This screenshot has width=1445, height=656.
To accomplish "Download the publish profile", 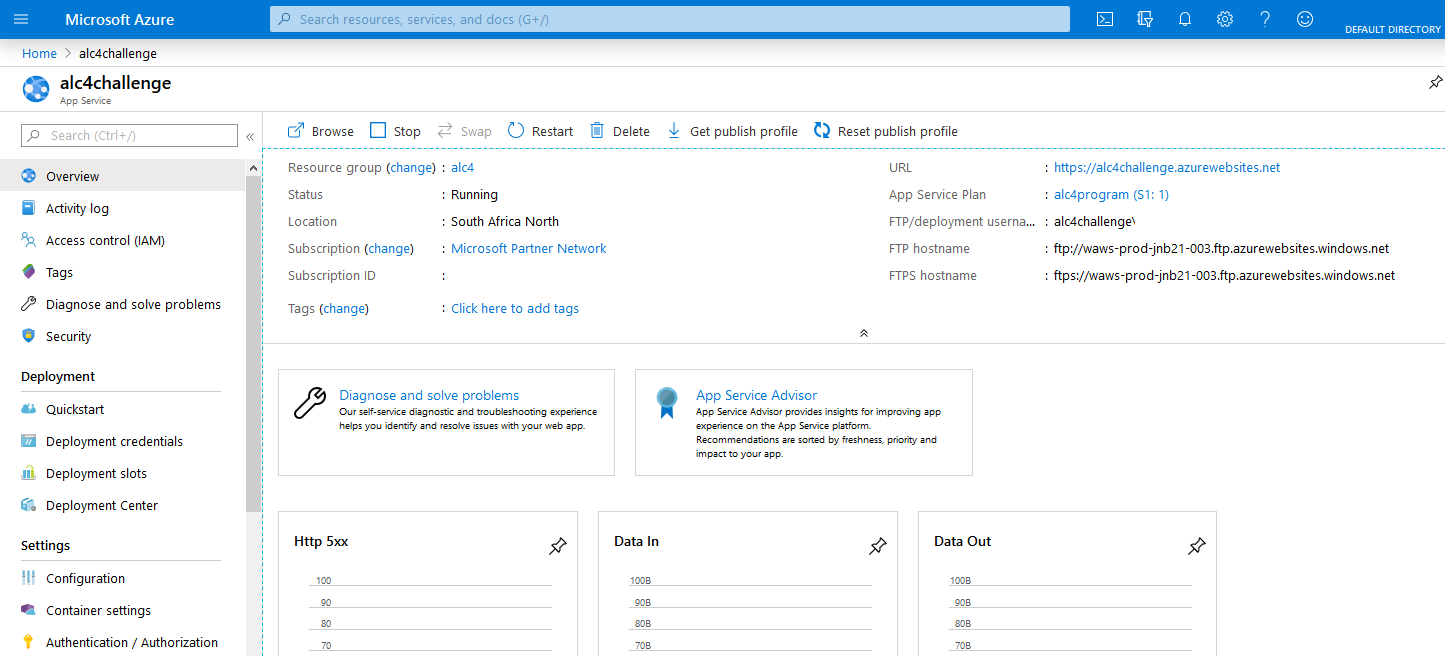I will (732, 131).
